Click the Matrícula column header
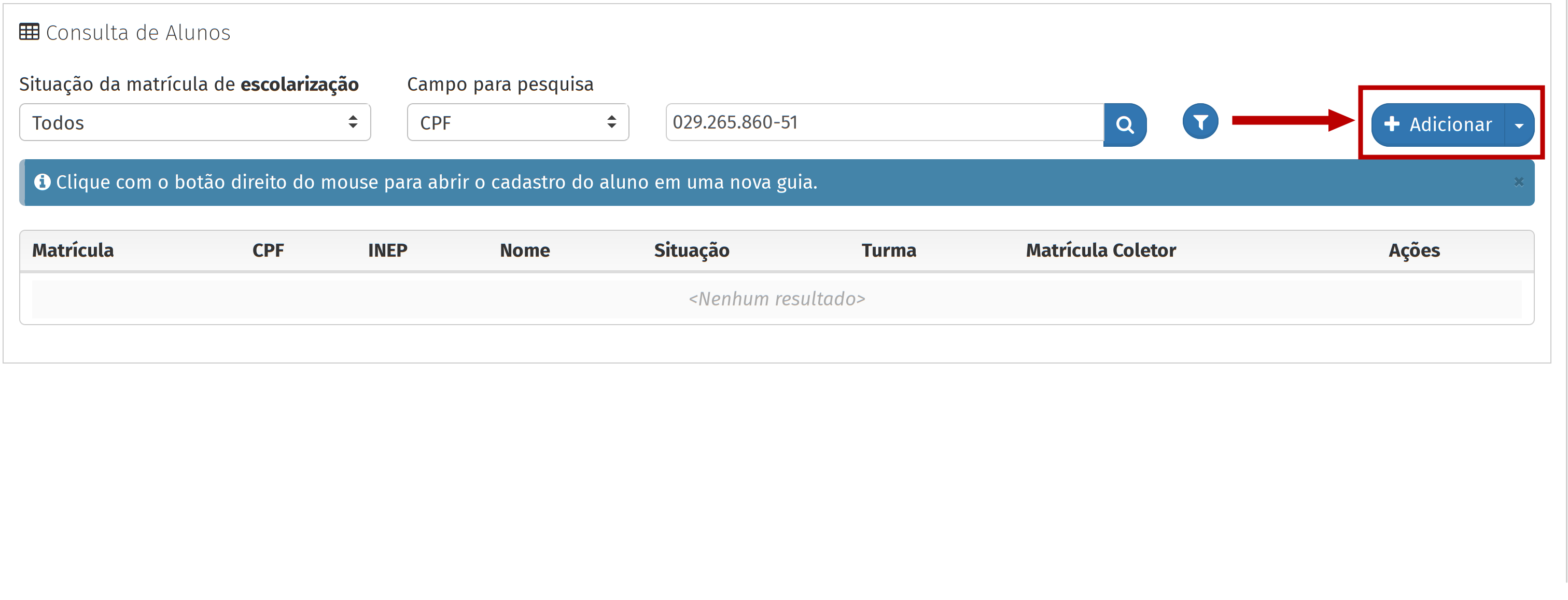This screenshot has height=600, width=1568. pyautogui.click(x=73, y=250)
